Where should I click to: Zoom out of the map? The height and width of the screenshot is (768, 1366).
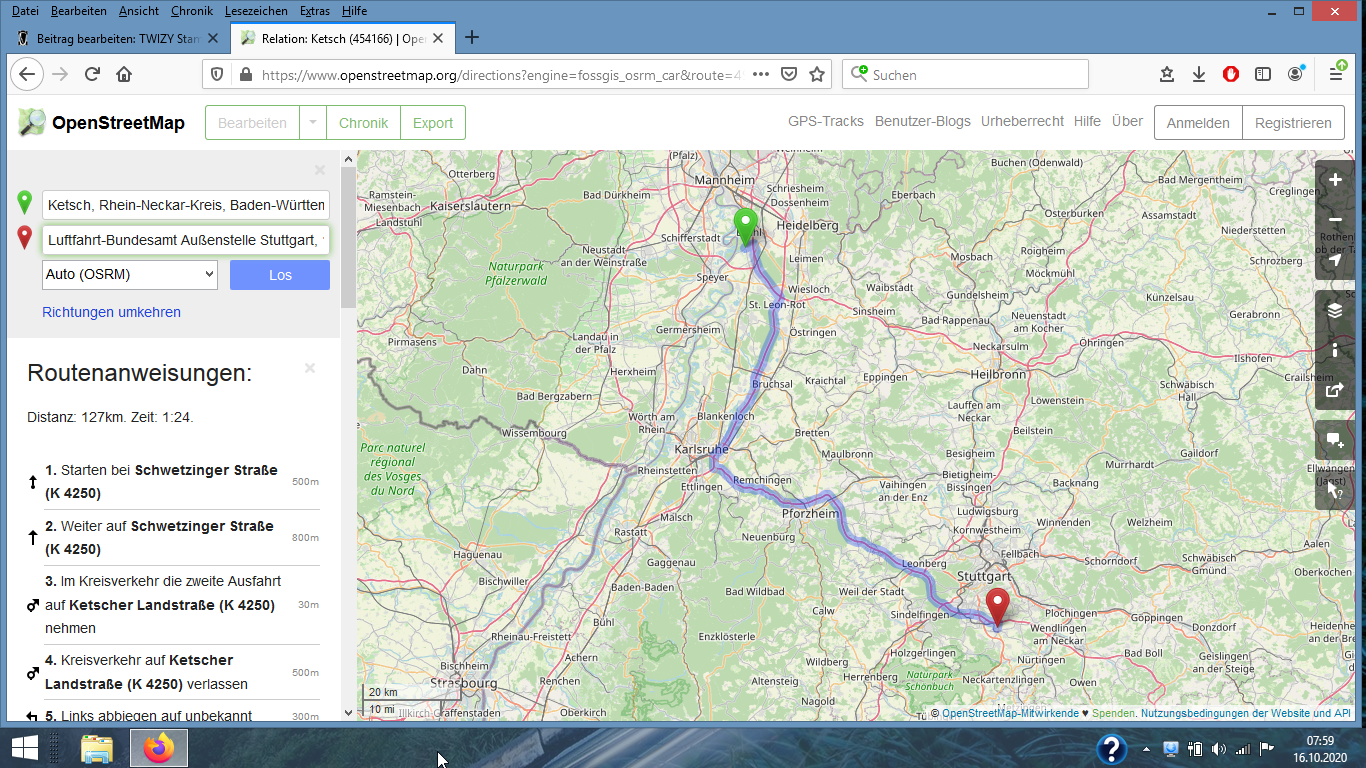(x=1335, y=220)
